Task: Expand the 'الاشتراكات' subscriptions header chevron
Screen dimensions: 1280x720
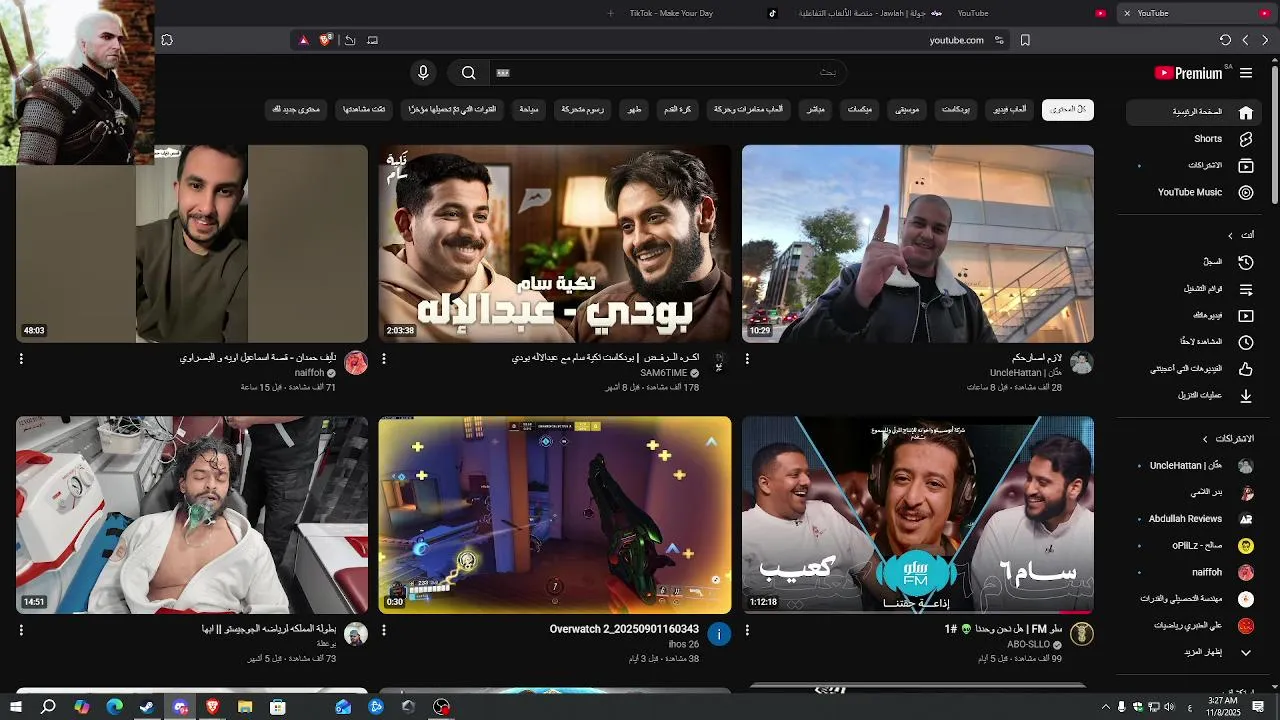Action: tap(1206, 439)
